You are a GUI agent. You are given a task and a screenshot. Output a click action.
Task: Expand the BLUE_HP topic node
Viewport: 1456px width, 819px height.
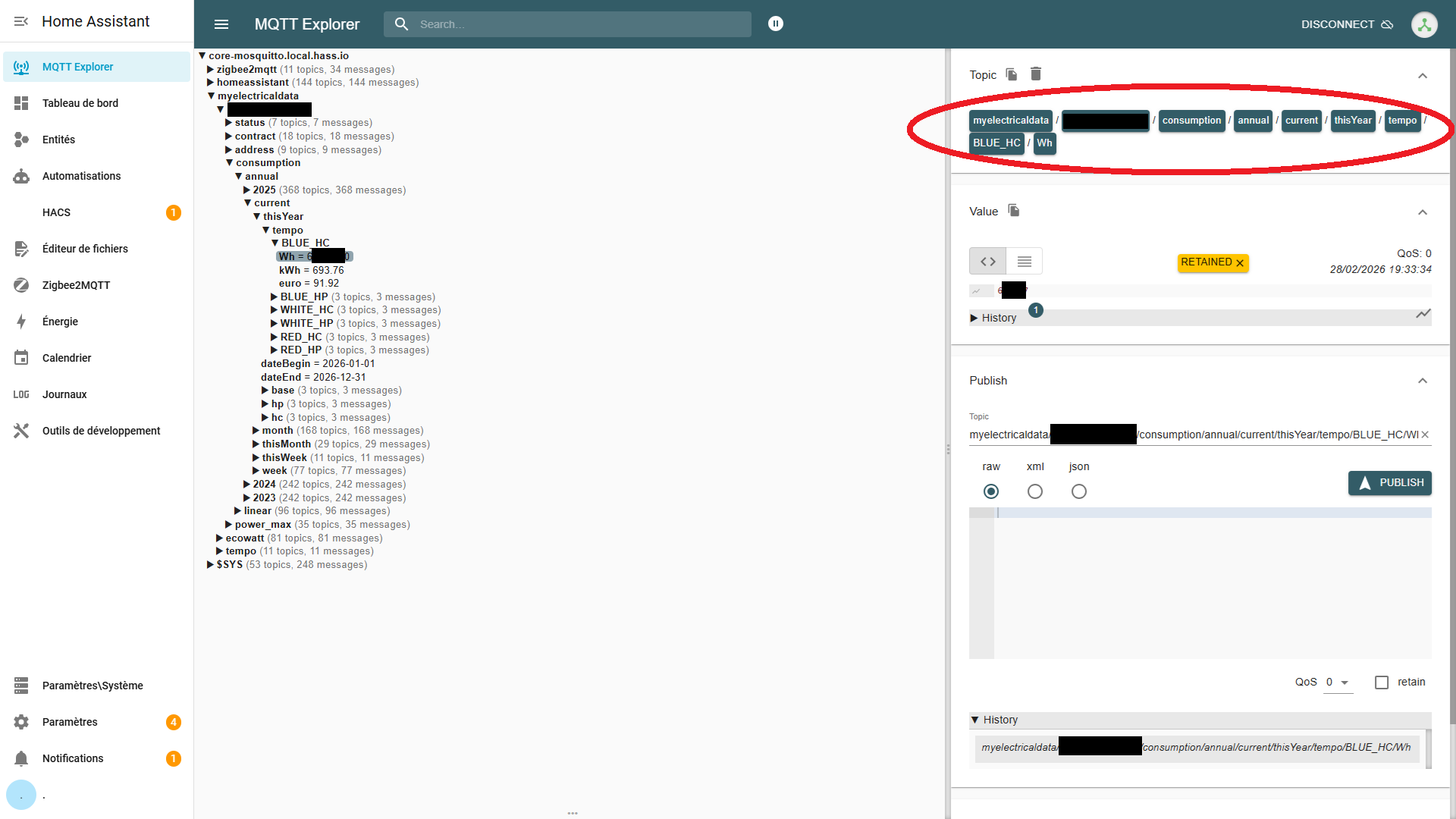275,297
